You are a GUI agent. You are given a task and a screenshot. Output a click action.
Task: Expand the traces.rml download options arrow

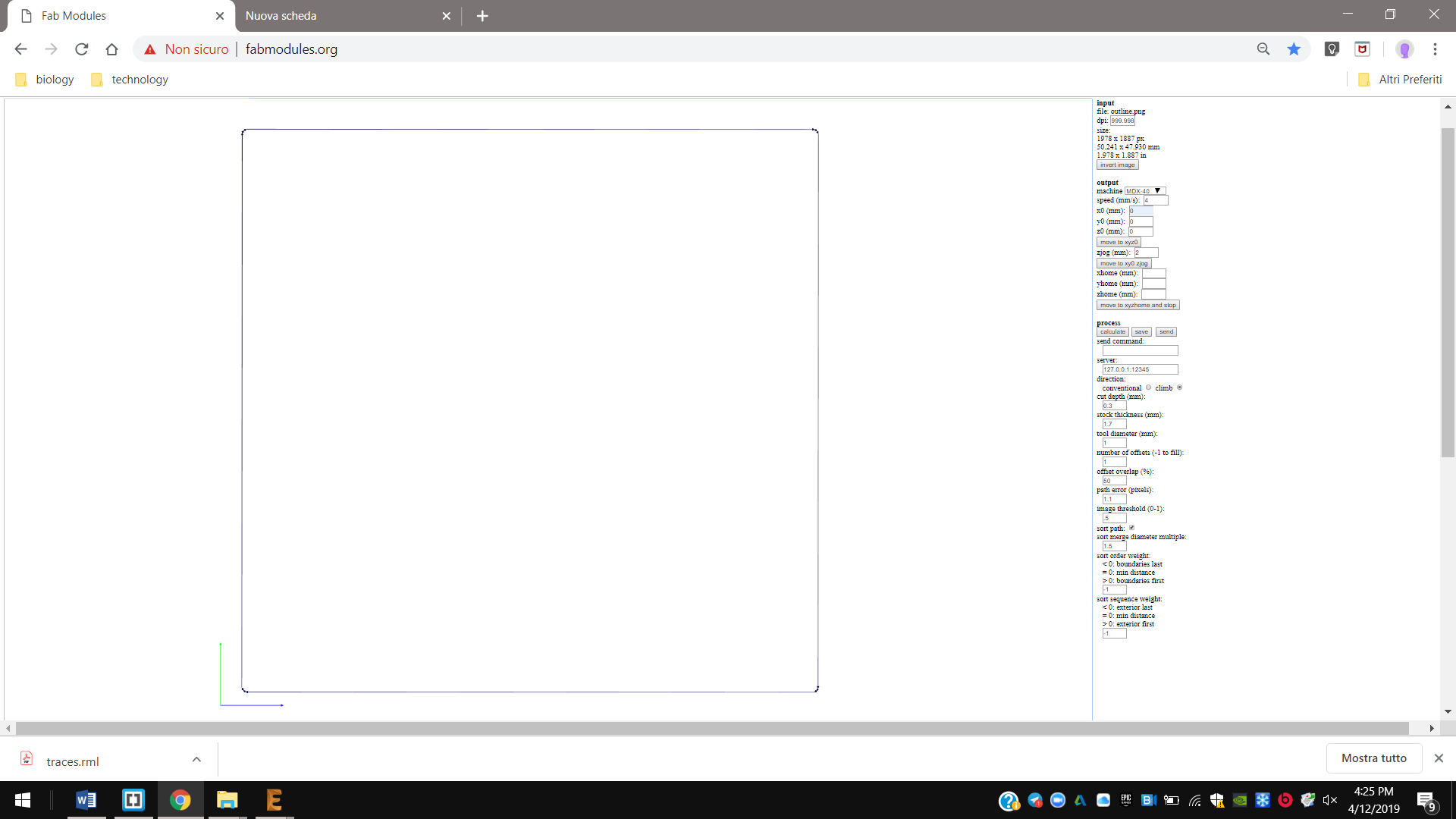196,759
